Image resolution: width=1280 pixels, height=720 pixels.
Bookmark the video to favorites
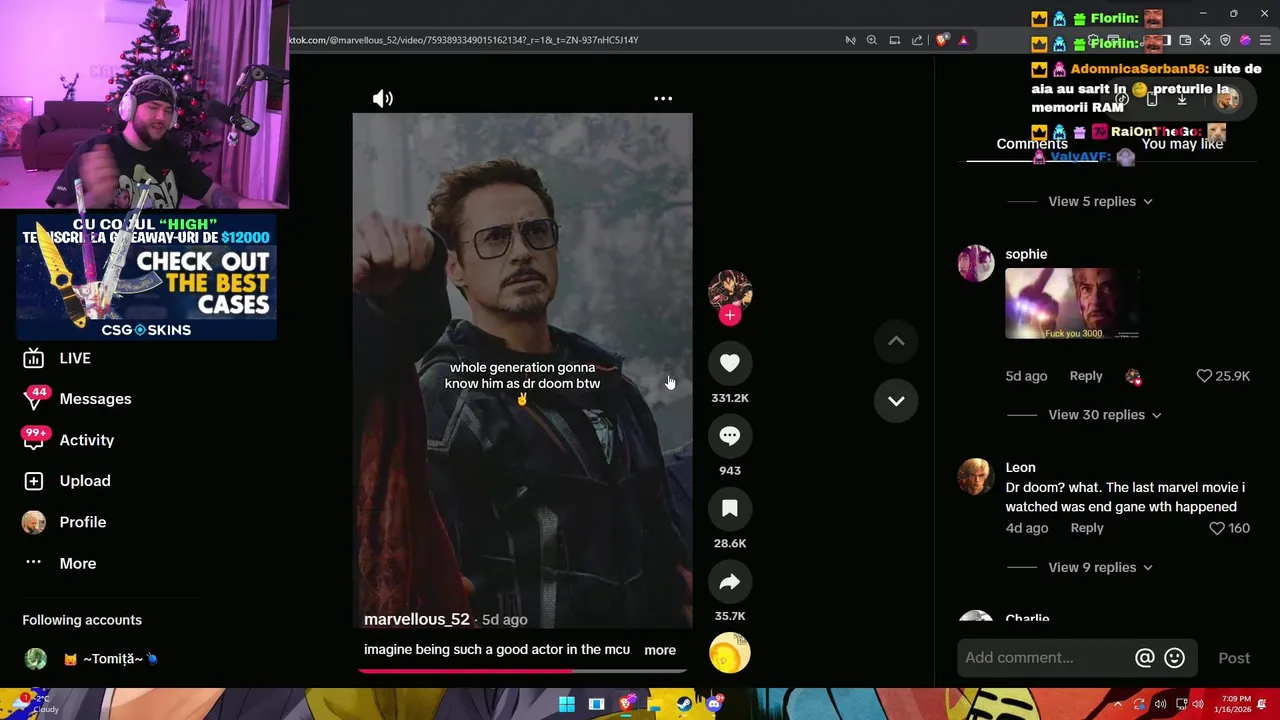click(x=730, y=509)
